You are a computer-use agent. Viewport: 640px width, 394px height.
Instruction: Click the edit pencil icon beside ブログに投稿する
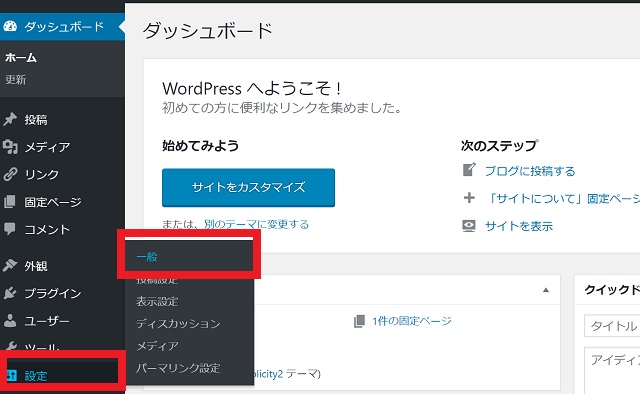click(469, 169)
